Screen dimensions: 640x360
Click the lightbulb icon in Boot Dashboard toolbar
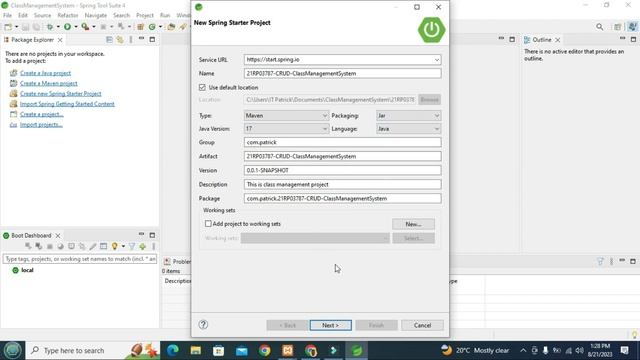click(115, 246)
